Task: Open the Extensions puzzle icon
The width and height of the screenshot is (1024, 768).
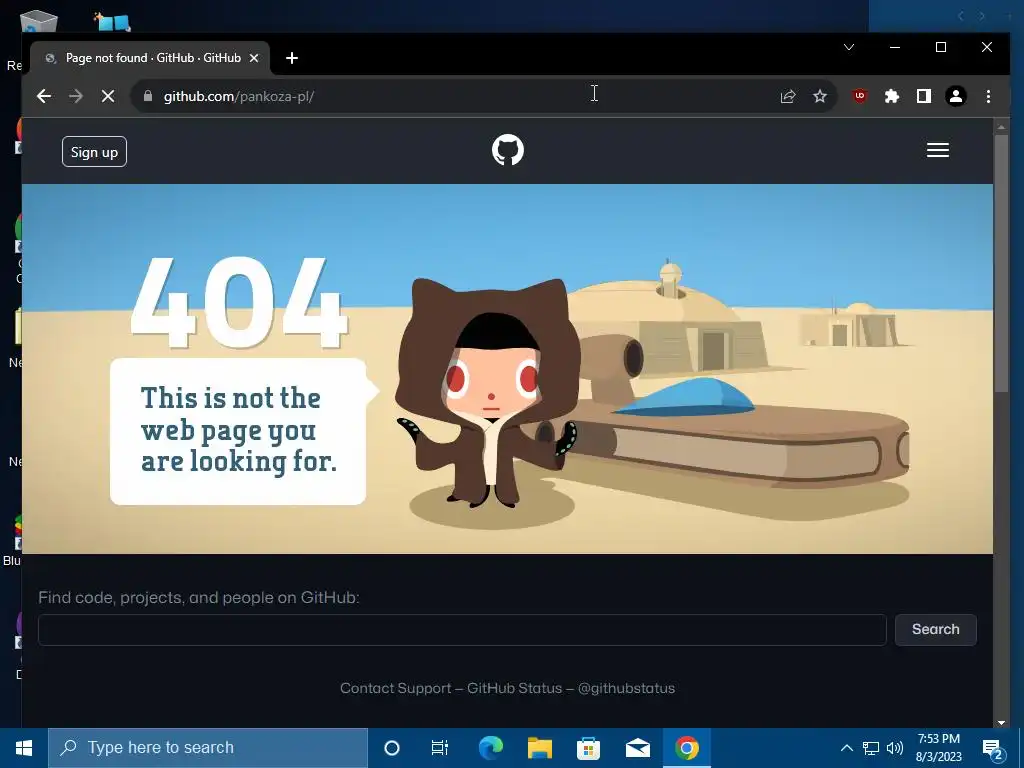Action: click(891, 96)
